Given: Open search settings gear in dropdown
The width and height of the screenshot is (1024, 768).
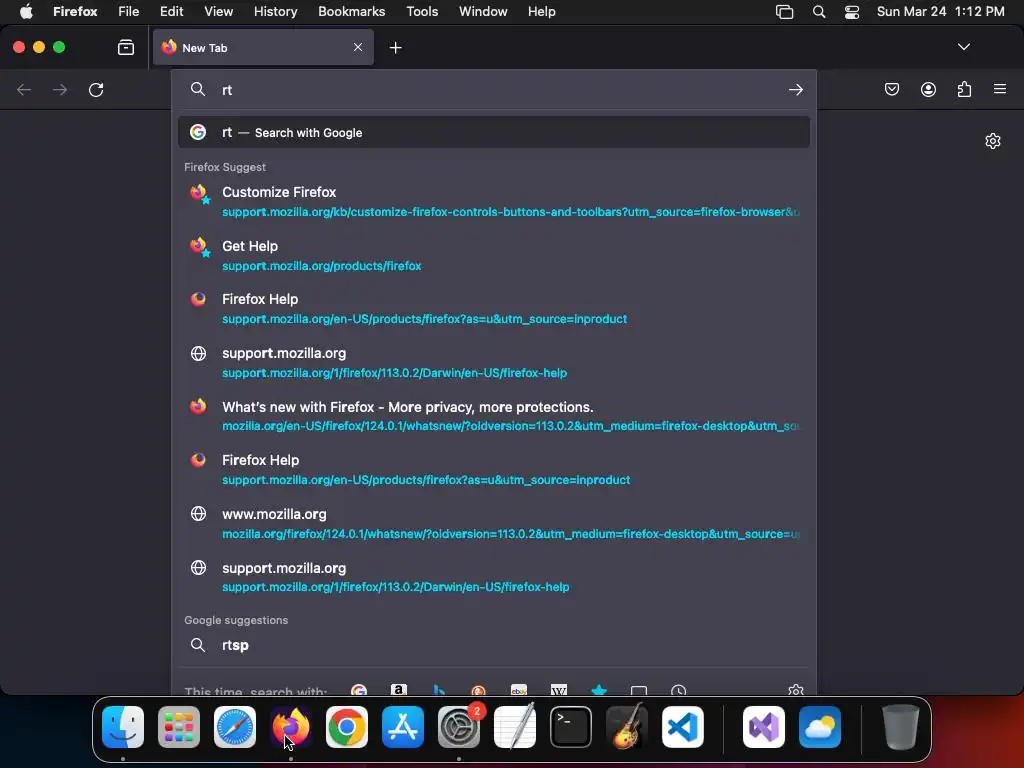Looking at the screenshot, I should point(795,690).
